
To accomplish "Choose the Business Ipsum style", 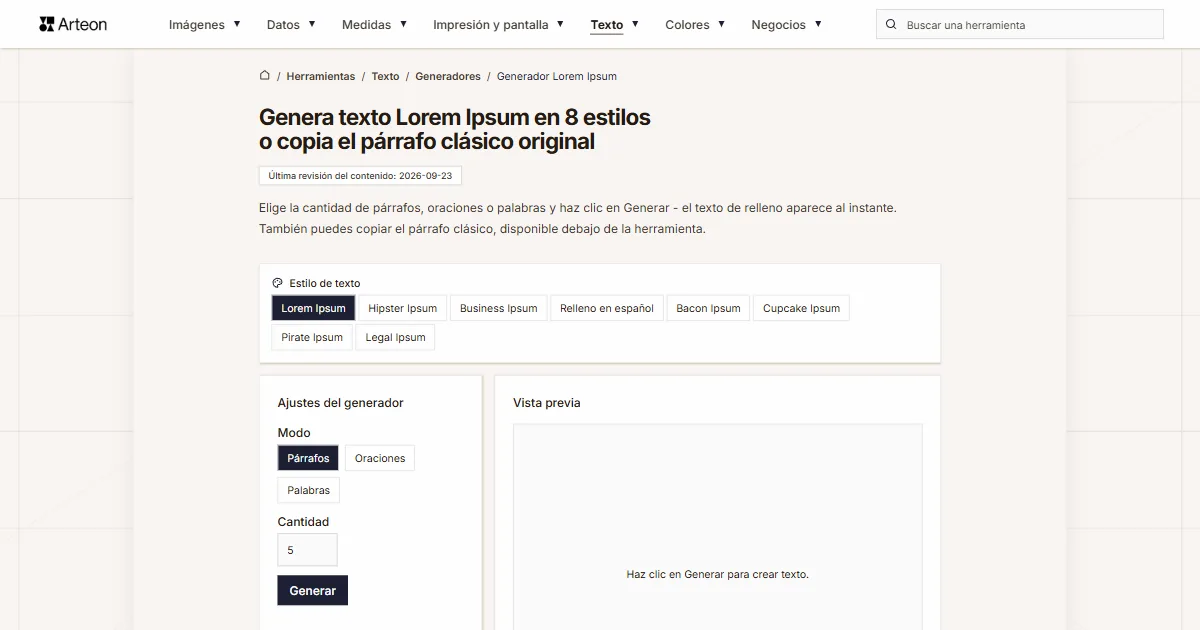I will coord(498,308).
